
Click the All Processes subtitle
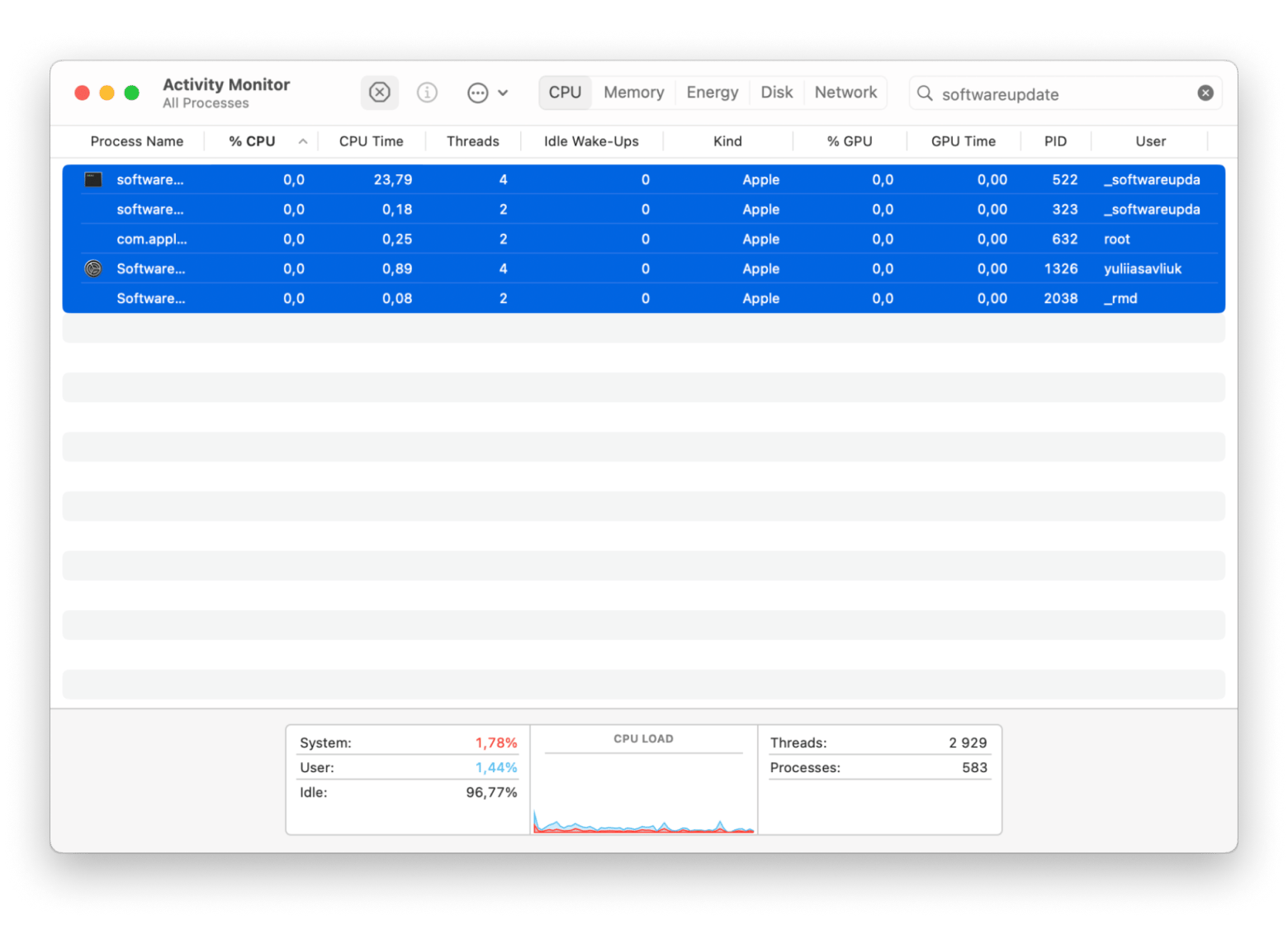click(x=206, y=103)
